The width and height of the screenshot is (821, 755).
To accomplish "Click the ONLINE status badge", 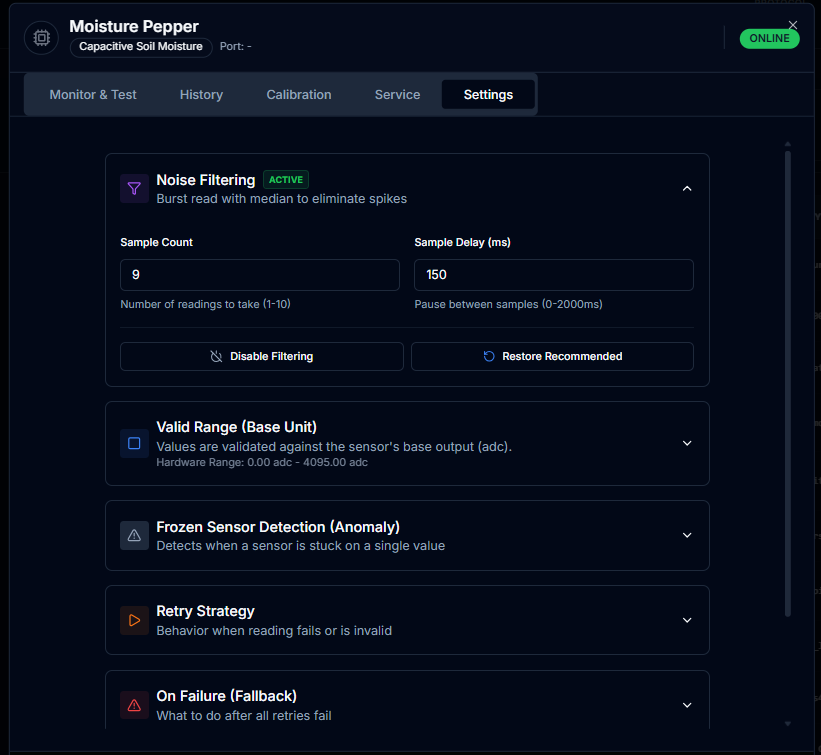I will click(769, 39).
